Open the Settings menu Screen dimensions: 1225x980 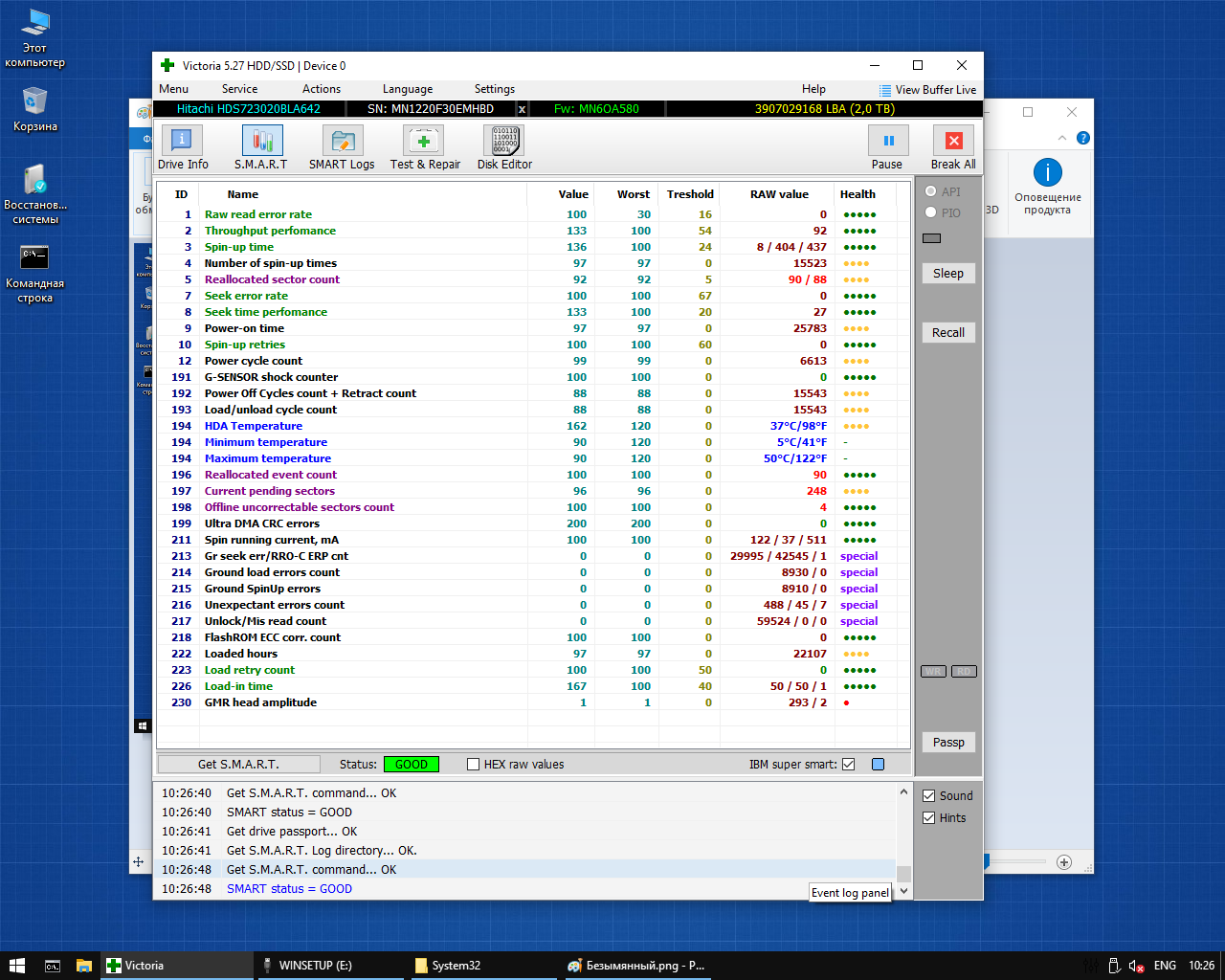495,89
